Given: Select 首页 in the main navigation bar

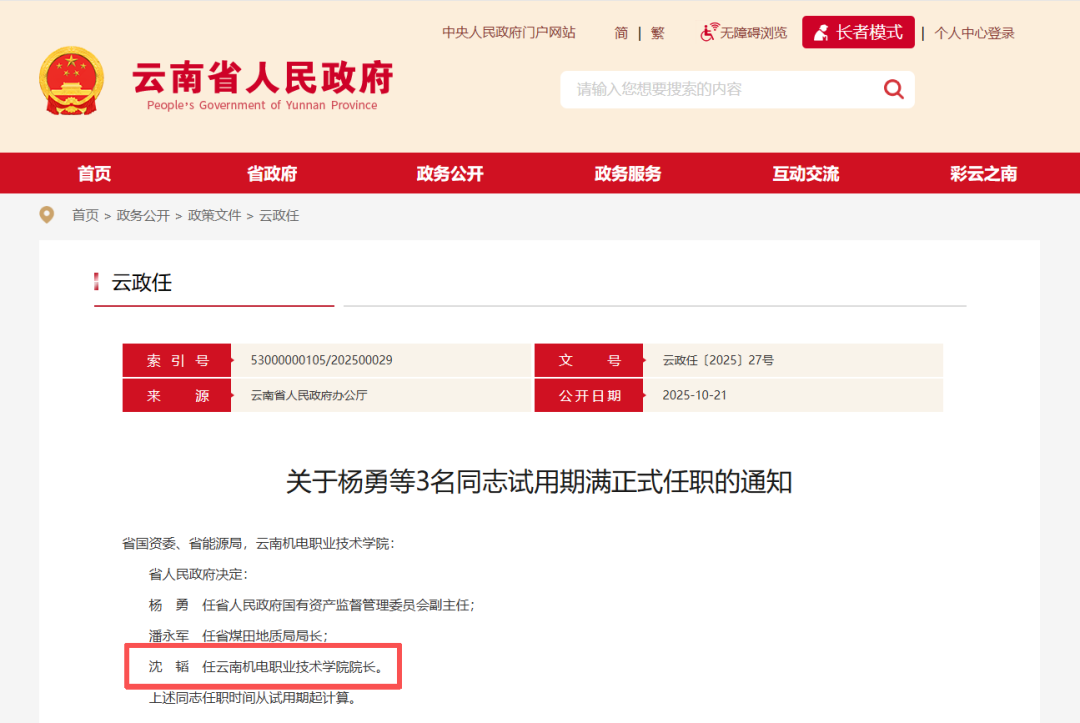Looking at the screenshot, I should [x=93, y=173].
